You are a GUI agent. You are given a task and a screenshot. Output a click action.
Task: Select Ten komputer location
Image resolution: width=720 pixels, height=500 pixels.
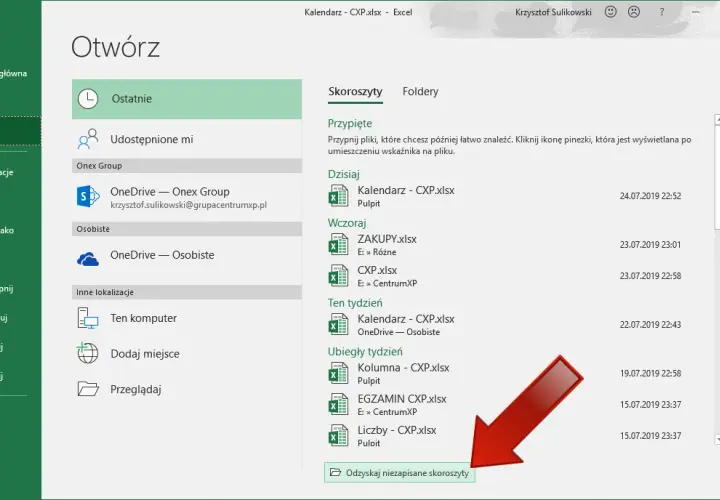point(186,318)
